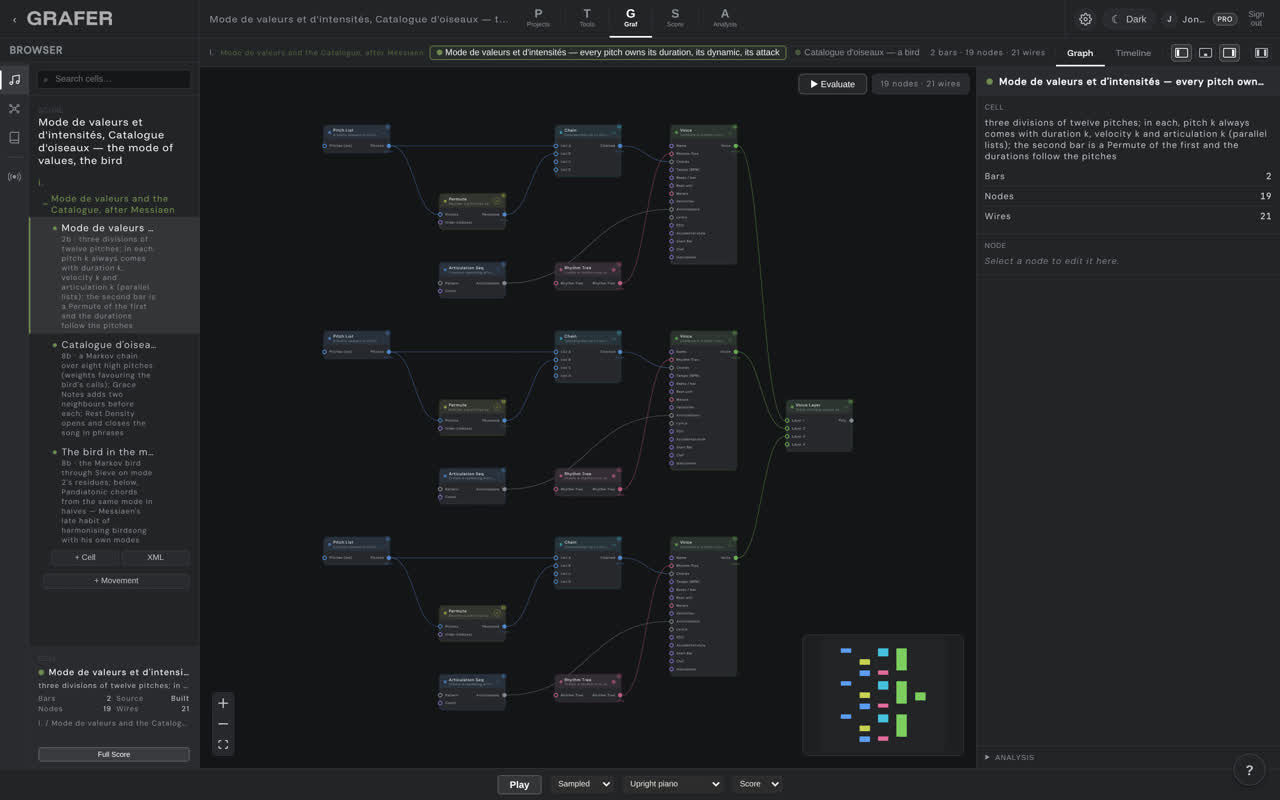
Task: Toggle the right panel visibility
Action: click(1229, 53)
